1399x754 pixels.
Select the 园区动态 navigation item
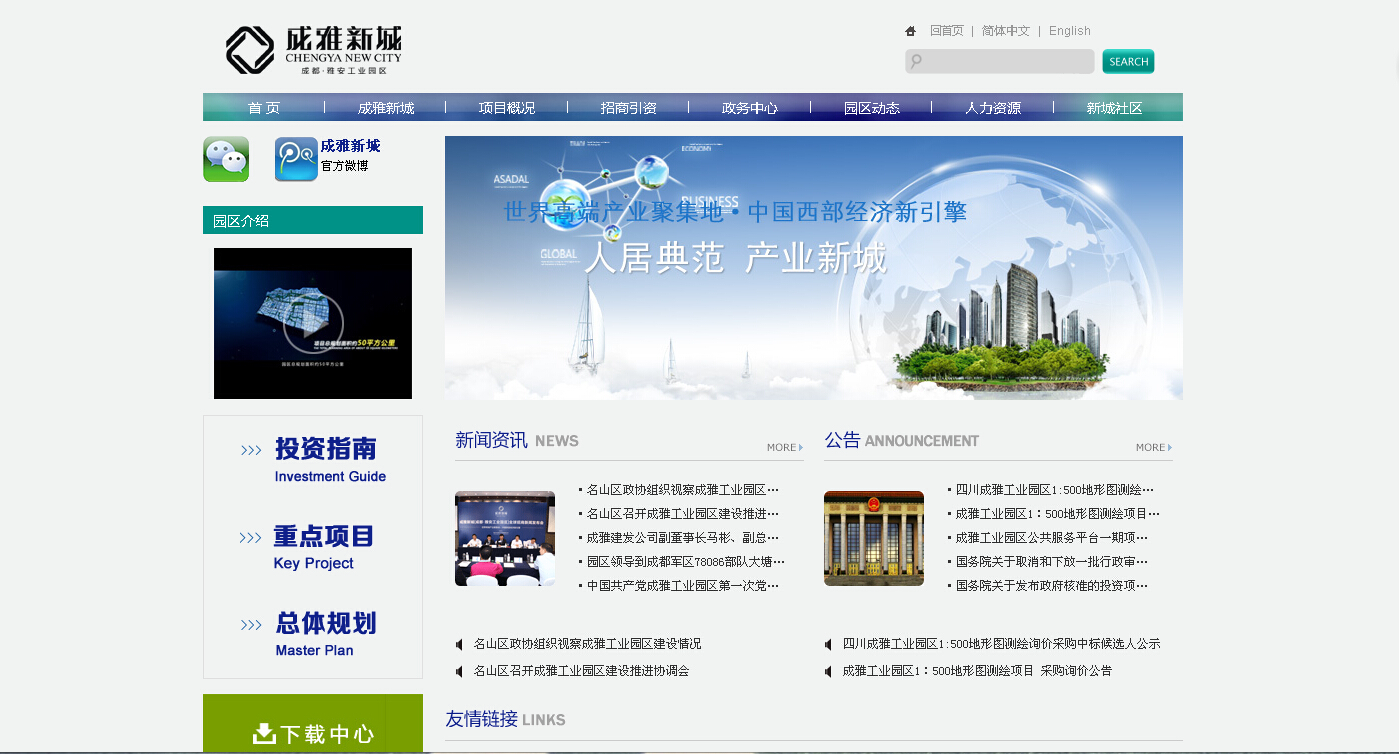[871, 108]
